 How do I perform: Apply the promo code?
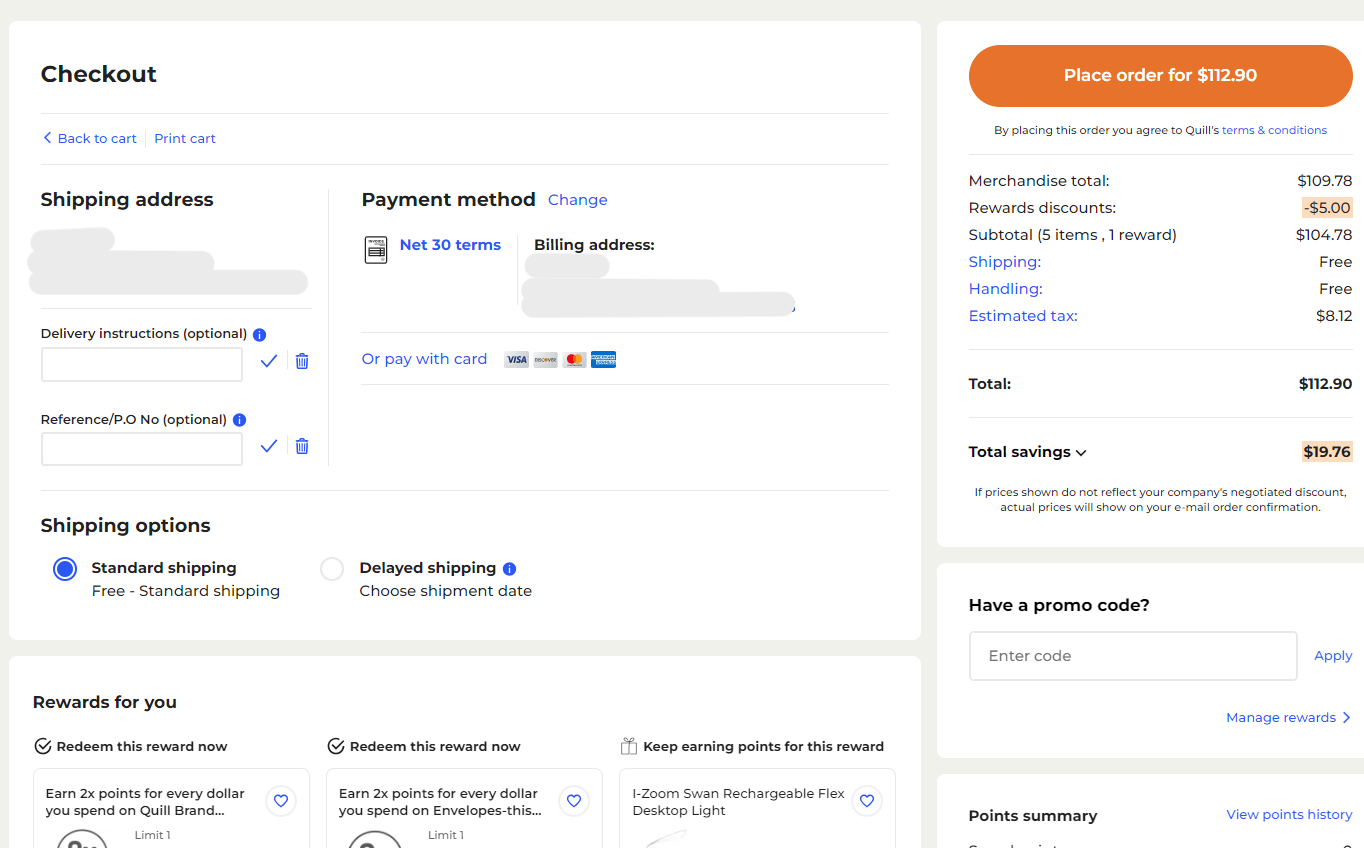coord(1332,656)
